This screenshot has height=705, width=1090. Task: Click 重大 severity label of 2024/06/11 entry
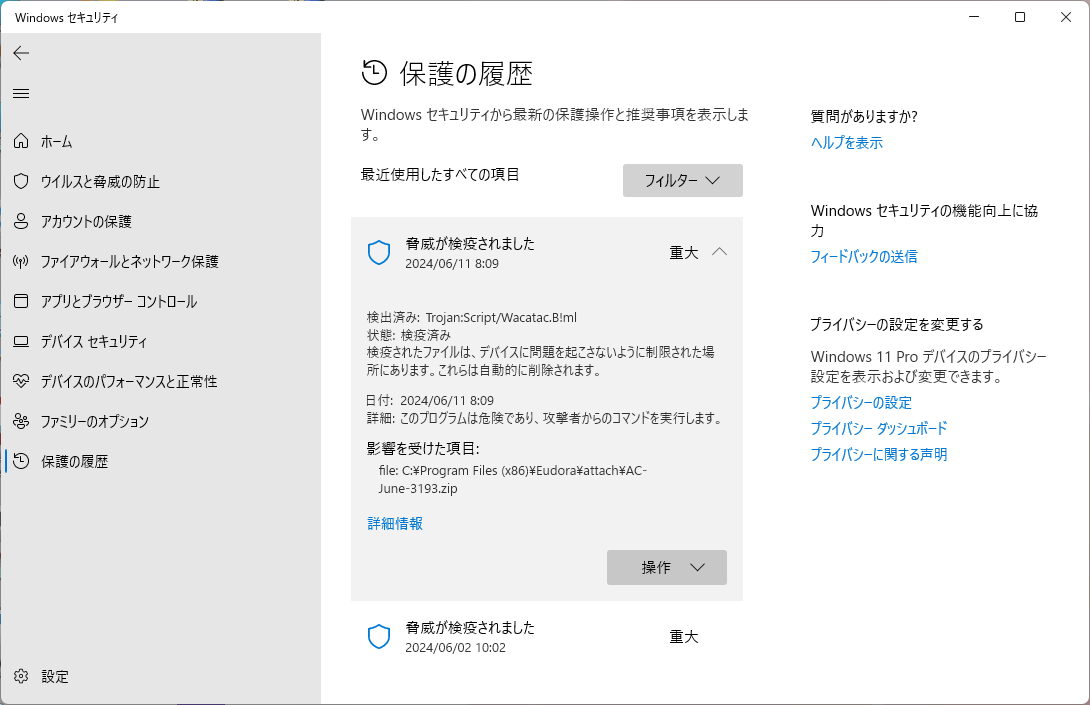pyautogui.click(x=683, y=252)
